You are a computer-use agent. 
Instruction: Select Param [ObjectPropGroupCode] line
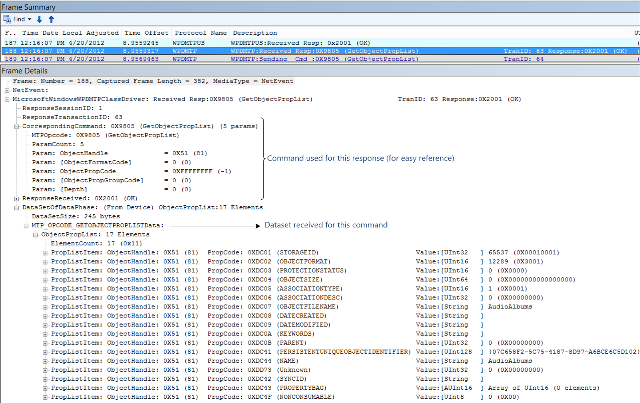(x=111, y=180)
